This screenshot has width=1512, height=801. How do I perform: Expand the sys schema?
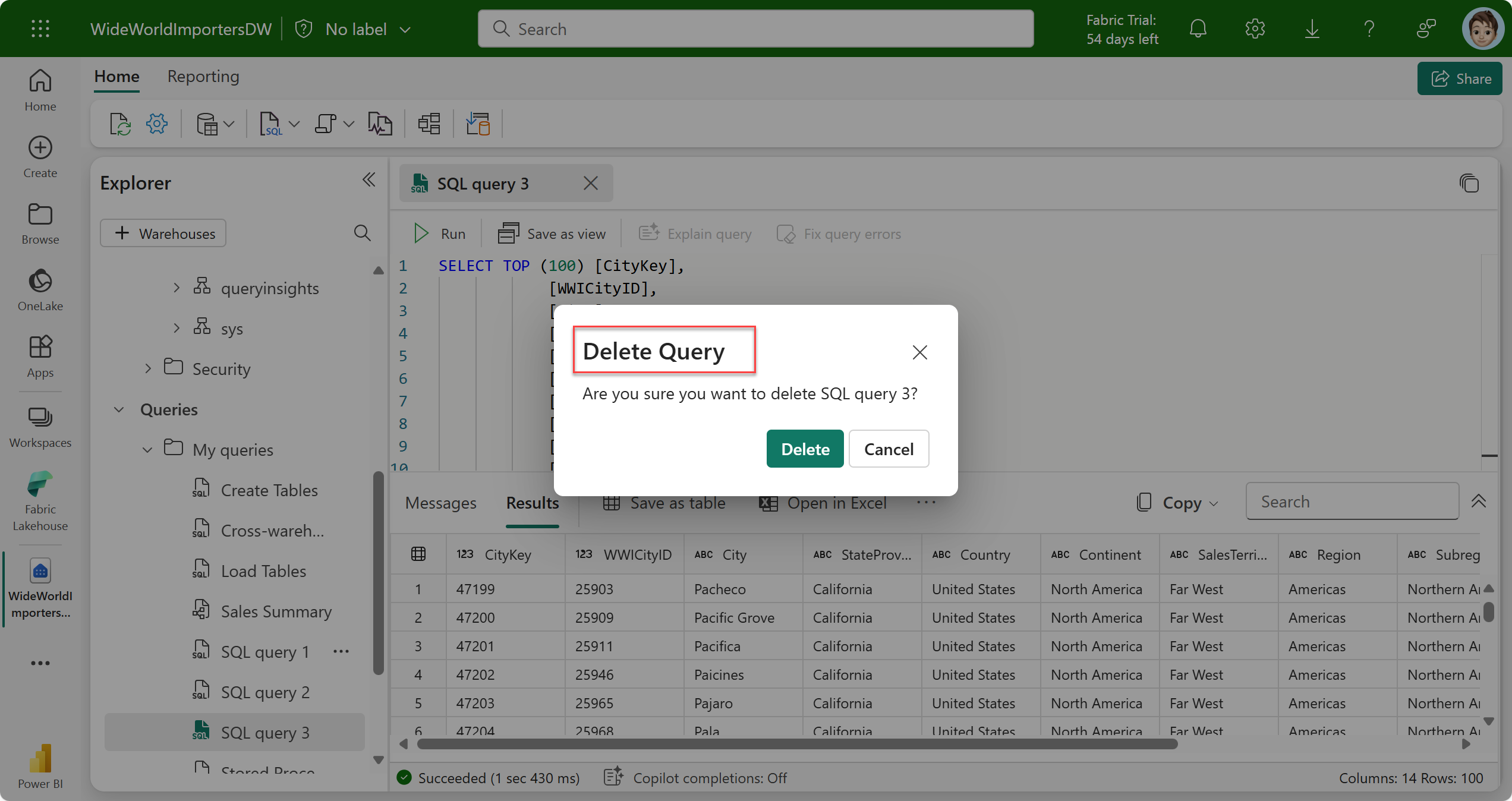177,328
